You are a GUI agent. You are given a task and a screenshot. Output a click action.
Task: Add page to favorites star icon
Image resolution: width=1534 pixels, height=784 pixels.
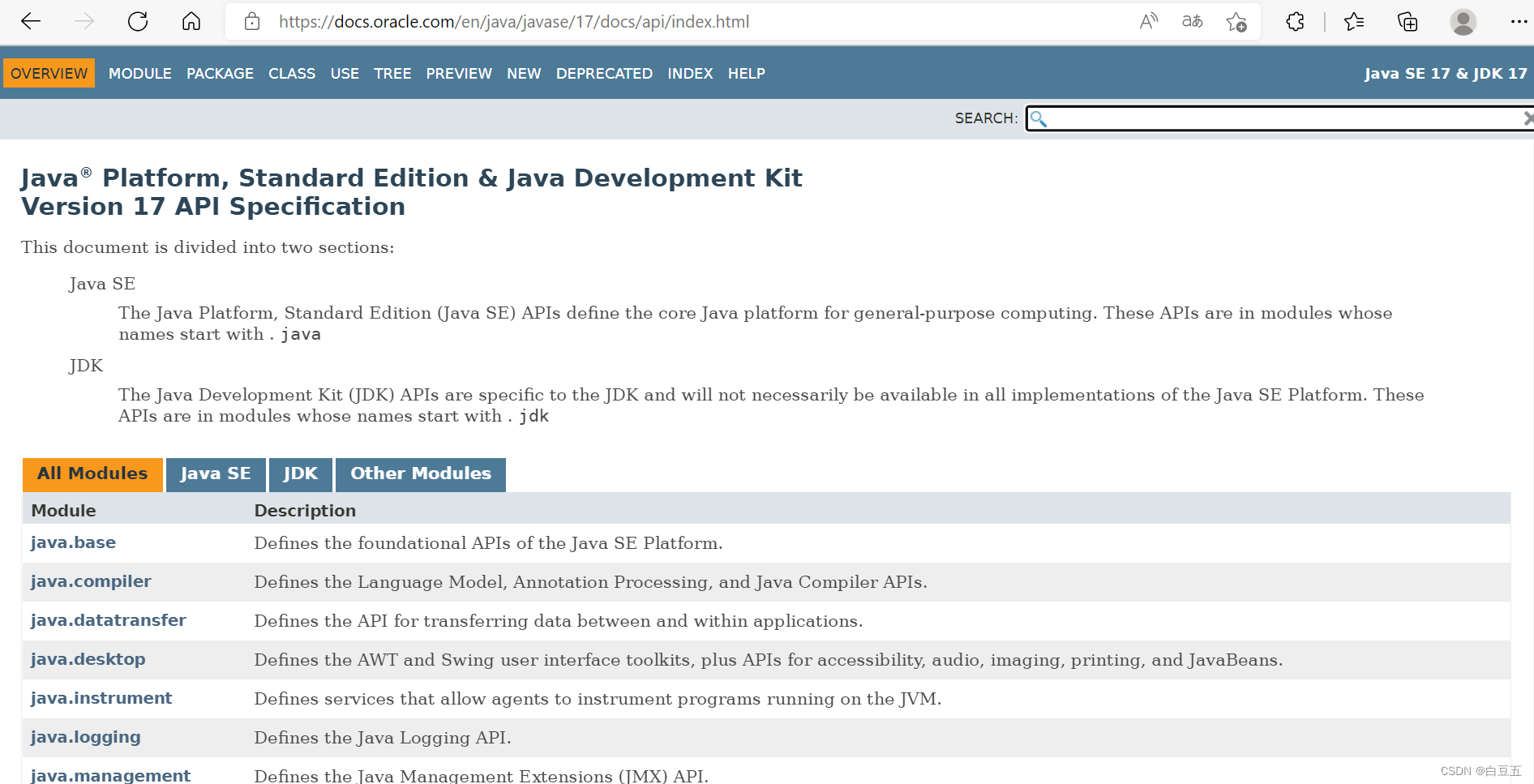(1236, 22)
